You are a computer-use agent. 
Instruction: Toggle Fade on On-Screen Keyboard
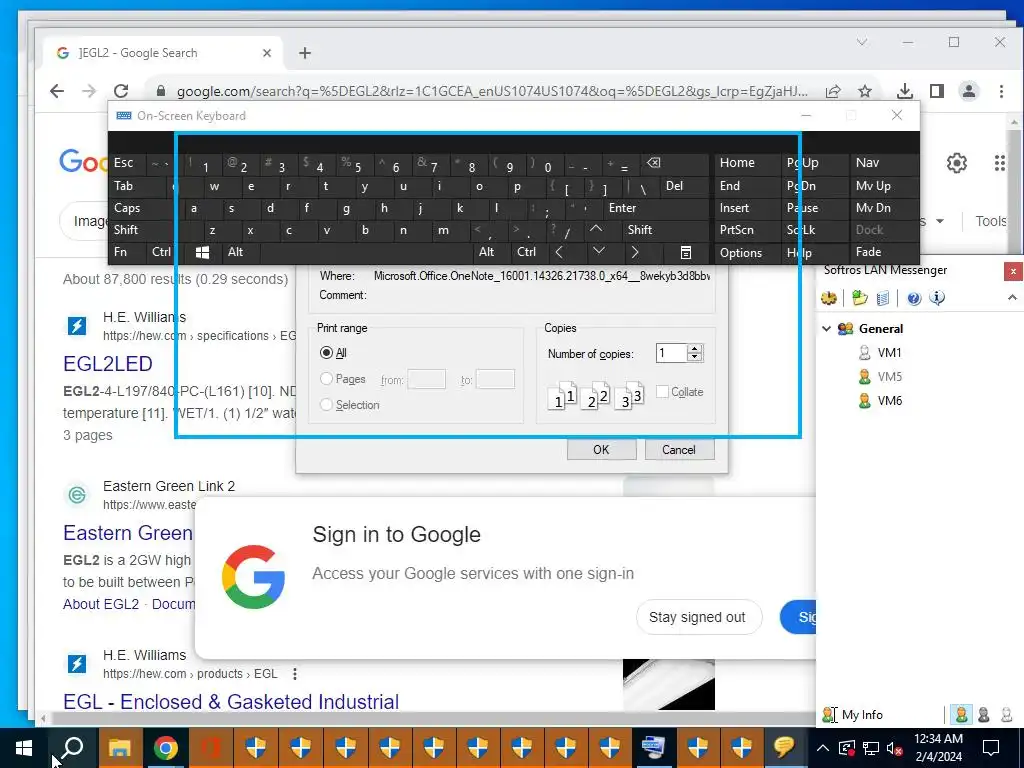(869, 252)
